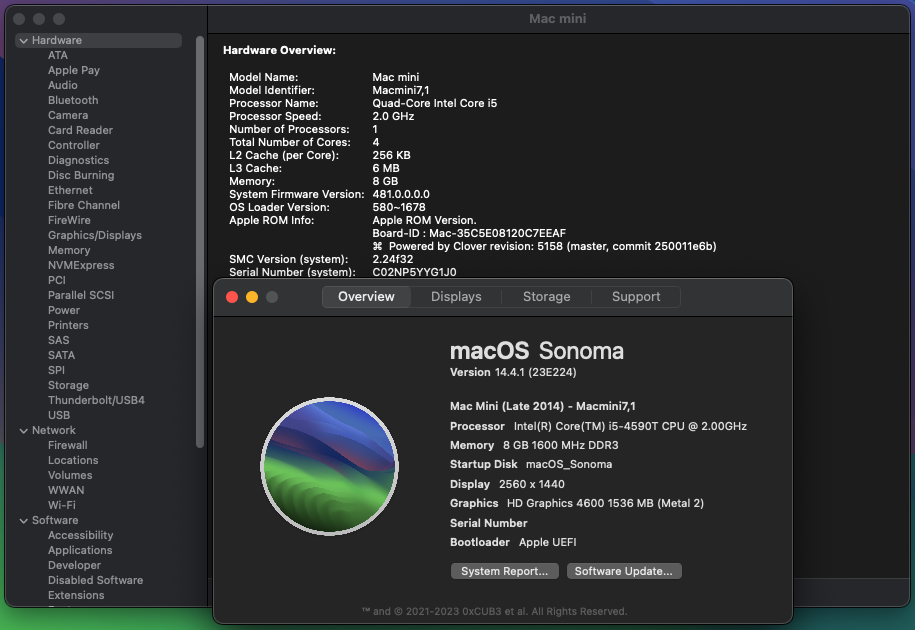Select ATA in the sidebar

point(58,55)
